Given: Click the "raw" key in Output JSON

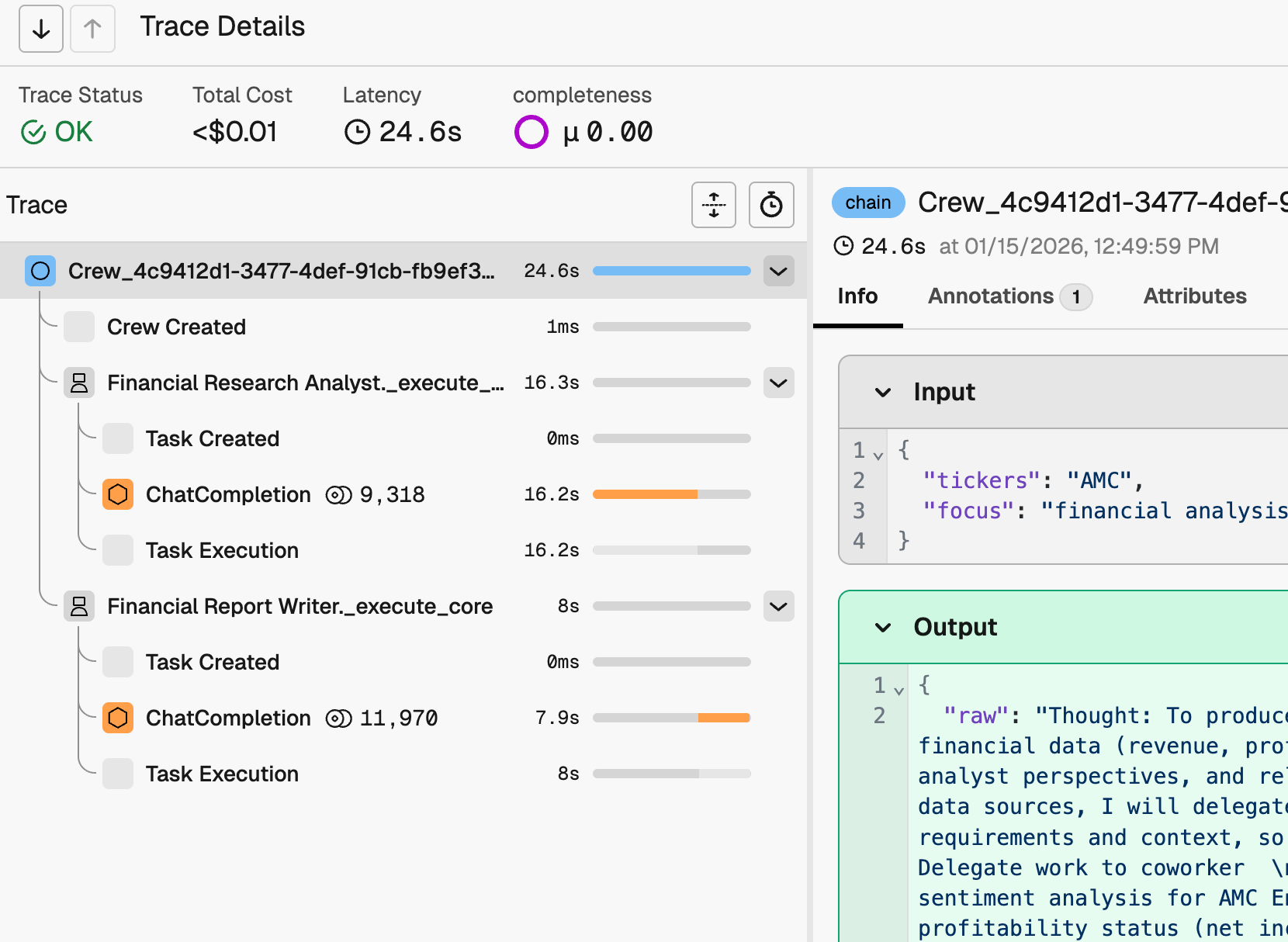Looking at the screenshot, I should coord(976,715).
